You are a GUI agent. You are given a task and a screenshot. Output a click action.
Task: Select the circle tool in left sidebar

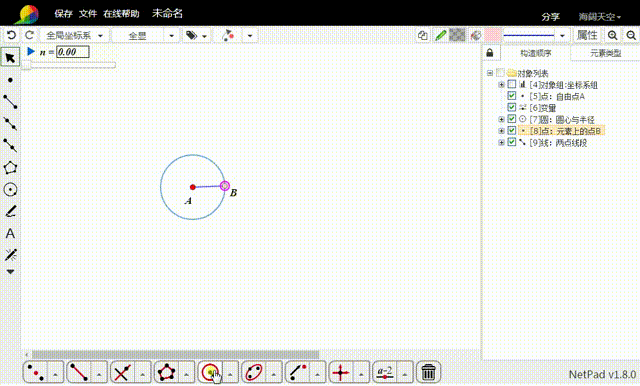[10, 190]
